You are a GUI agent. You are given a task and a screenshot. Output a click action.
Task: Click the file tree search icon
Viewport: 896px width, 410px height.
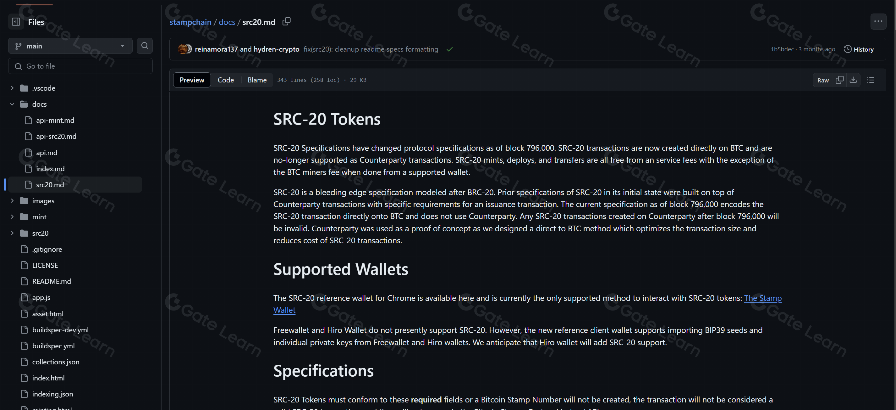click(146, 45)
